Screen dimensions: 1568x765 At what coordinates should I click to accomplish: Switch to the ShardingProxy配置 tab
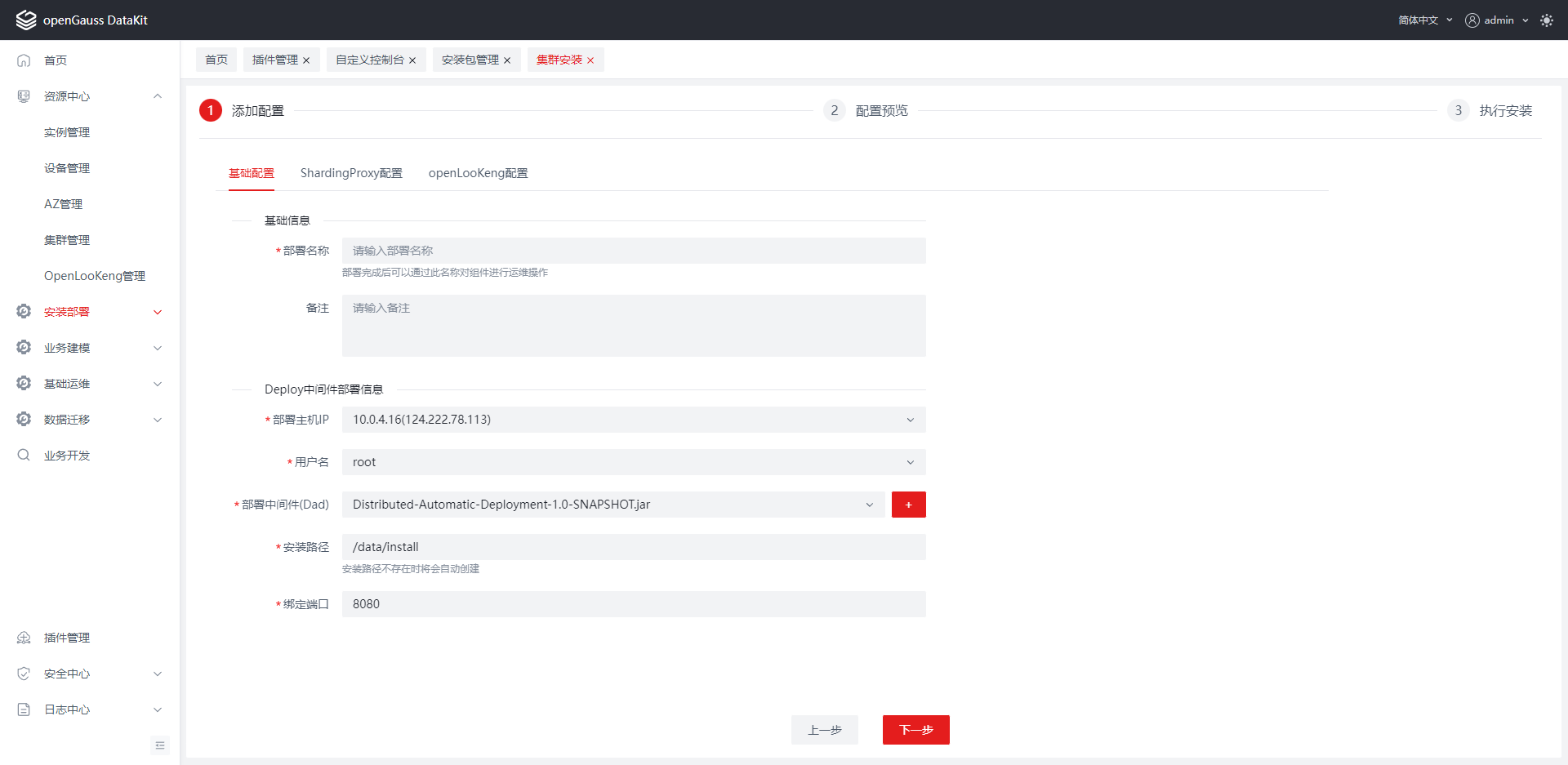351,173
